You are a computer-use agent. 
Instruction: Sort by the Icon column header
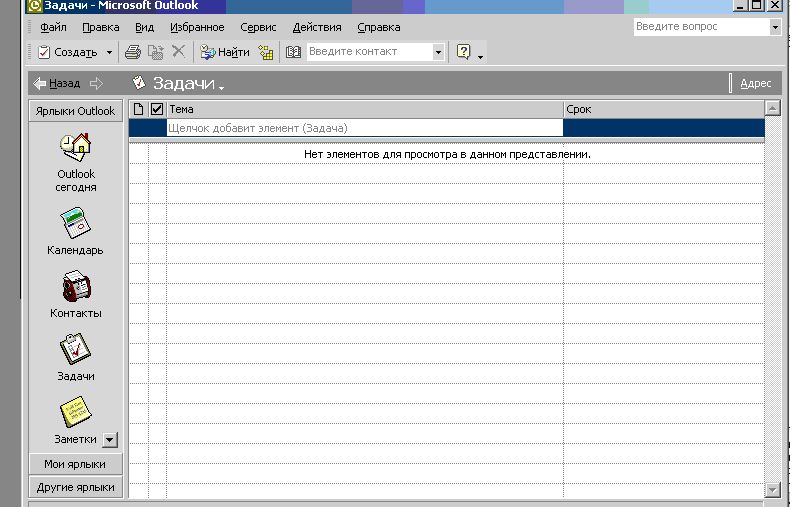[x=139, y=109]
